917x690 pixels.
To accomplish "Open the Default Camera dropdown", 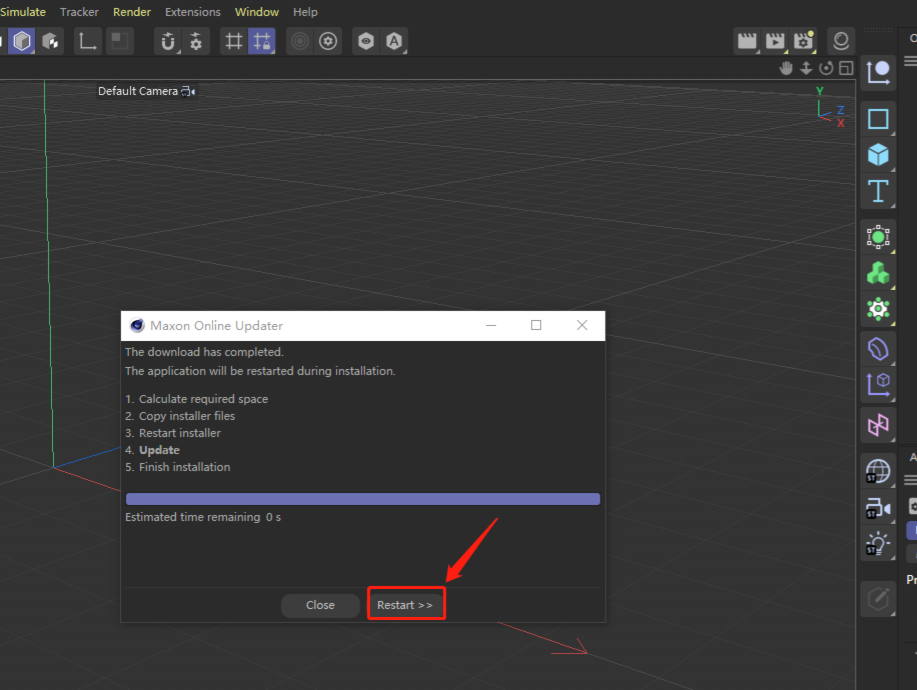I will (146, 91).
